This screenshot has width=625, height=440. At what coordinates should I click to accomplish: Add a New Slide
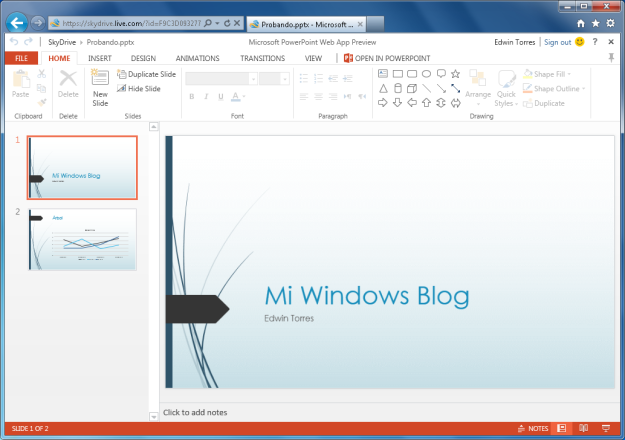pyautogui.click(x=100, y=88)
